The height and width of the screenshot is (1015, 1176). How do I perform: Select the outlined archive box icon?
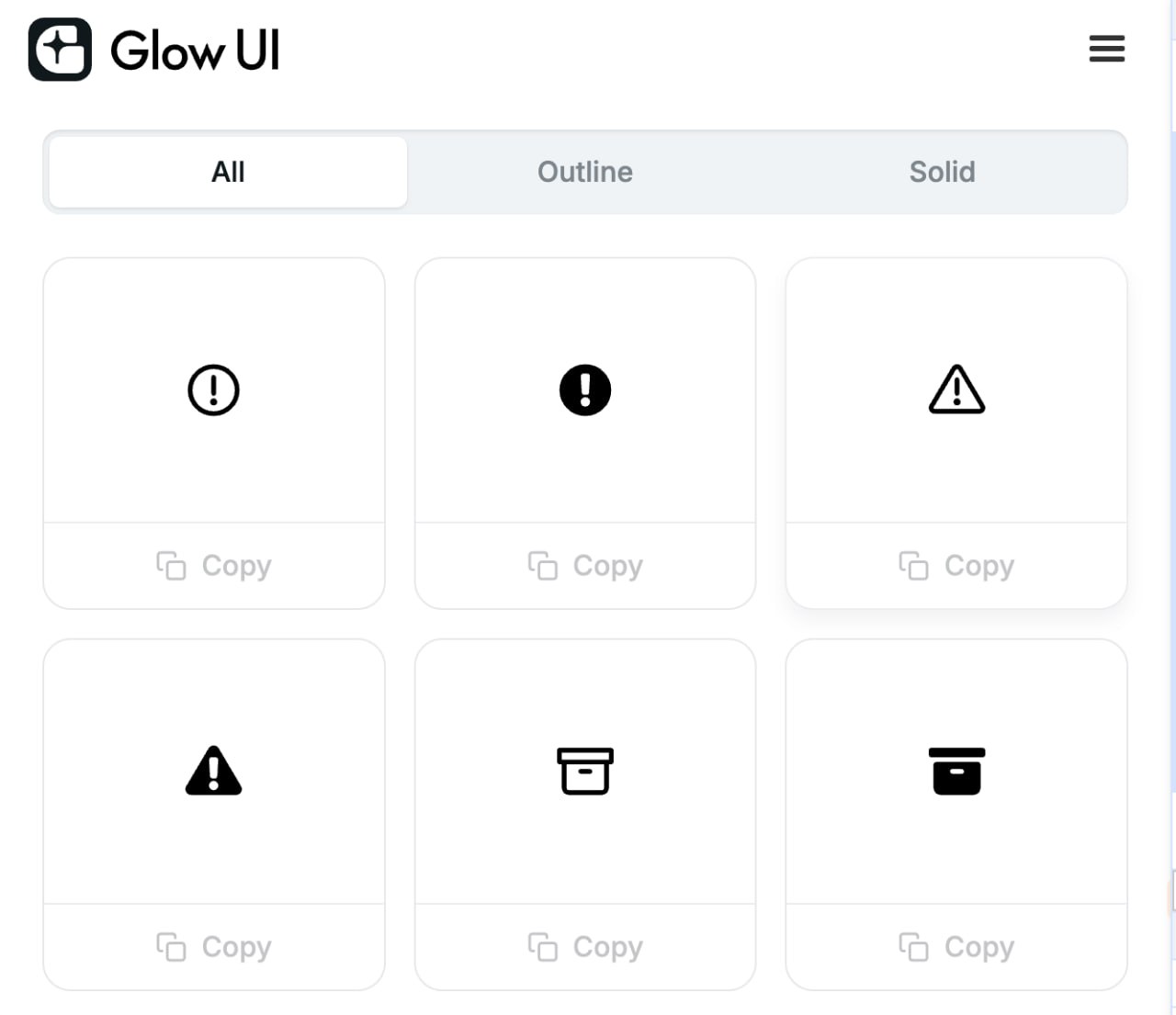click(x=585, y=771)
